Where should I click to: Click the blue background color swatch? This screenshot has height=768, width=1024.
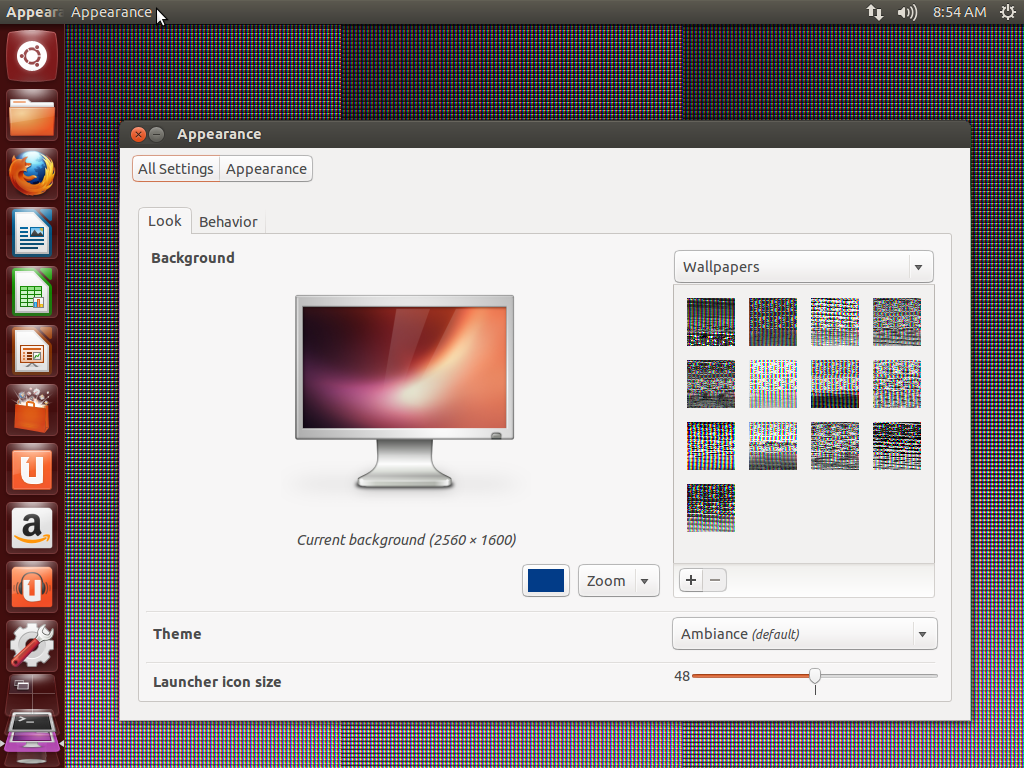(x=545, y=581)
